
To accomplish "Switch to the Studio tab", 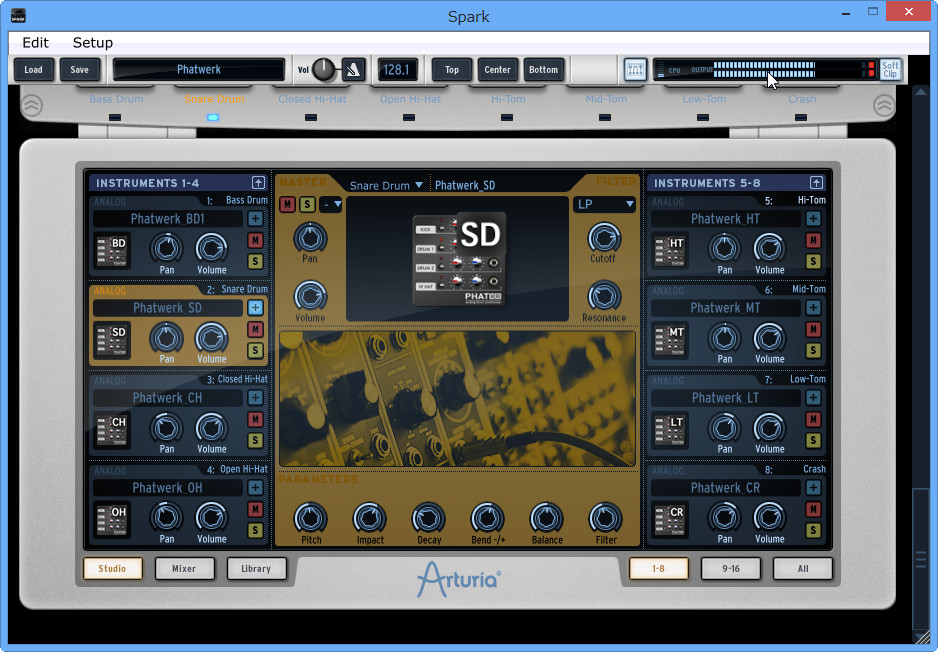I will (x=112, y=568).
